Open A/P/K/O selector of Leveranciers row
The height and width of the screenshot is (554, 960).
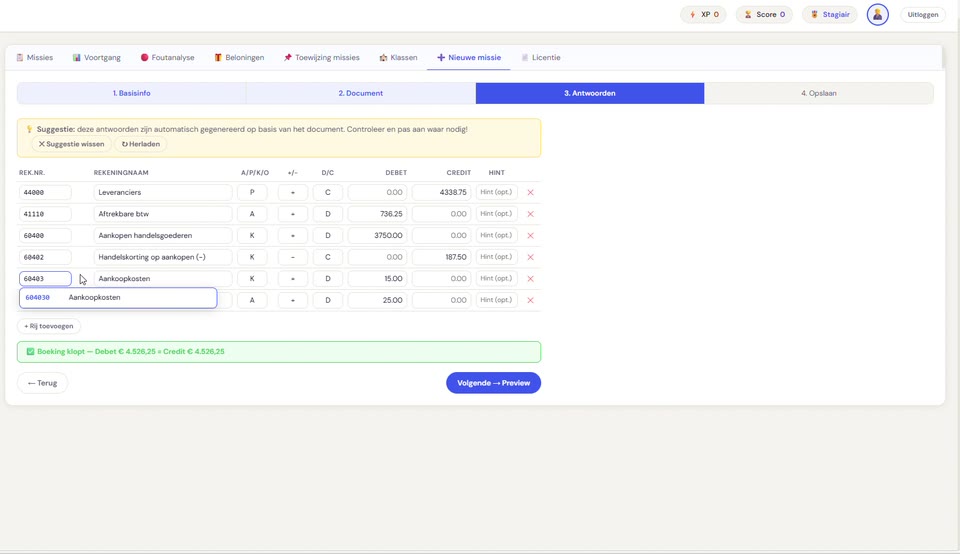click(252, 192)
